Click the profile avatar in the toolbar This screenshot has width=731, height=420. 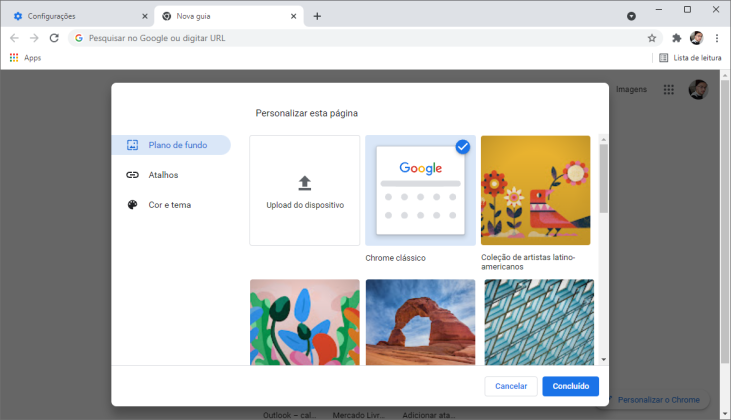[697, 38]
